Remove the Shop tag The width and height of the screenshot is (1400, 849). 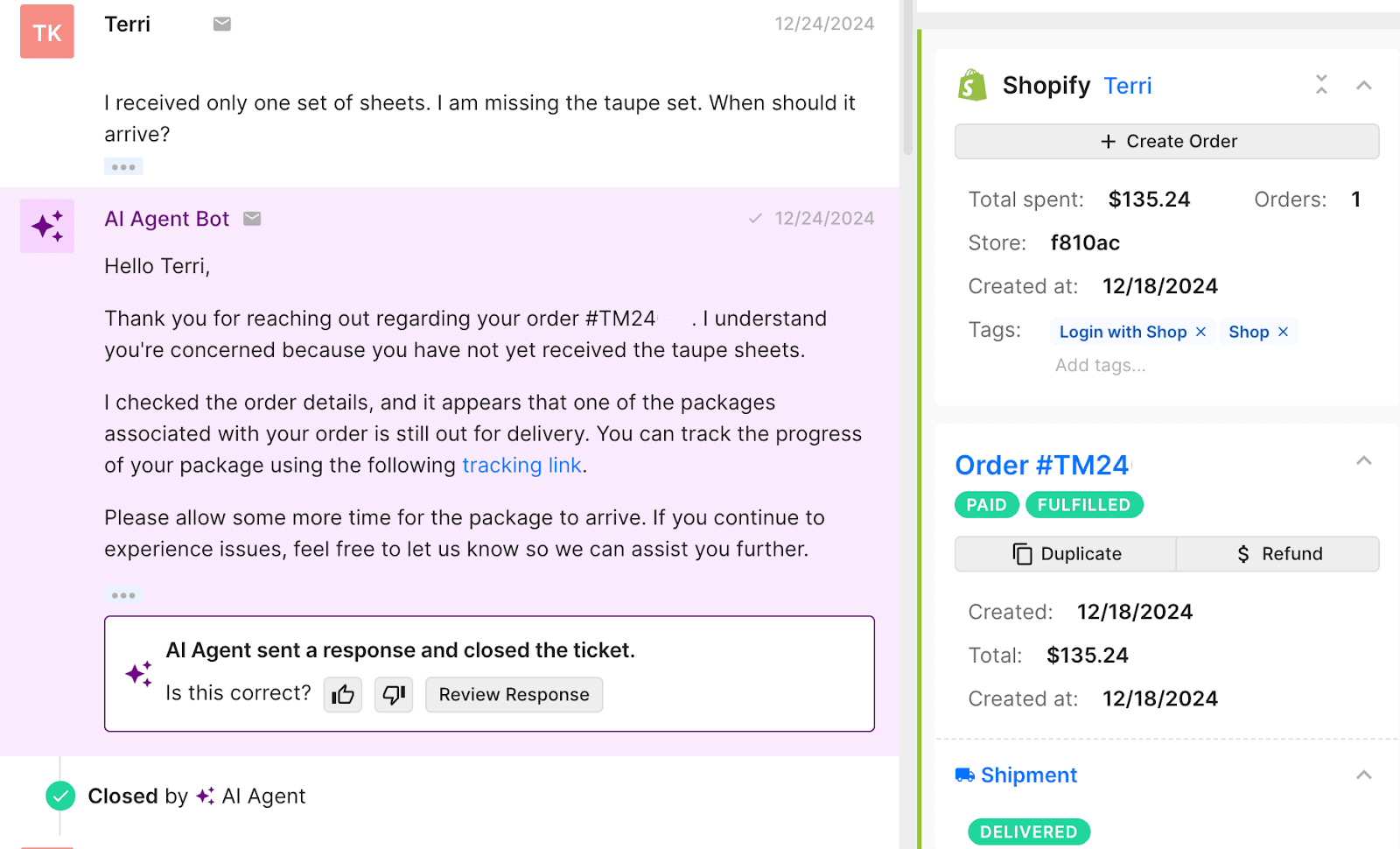1283,332
